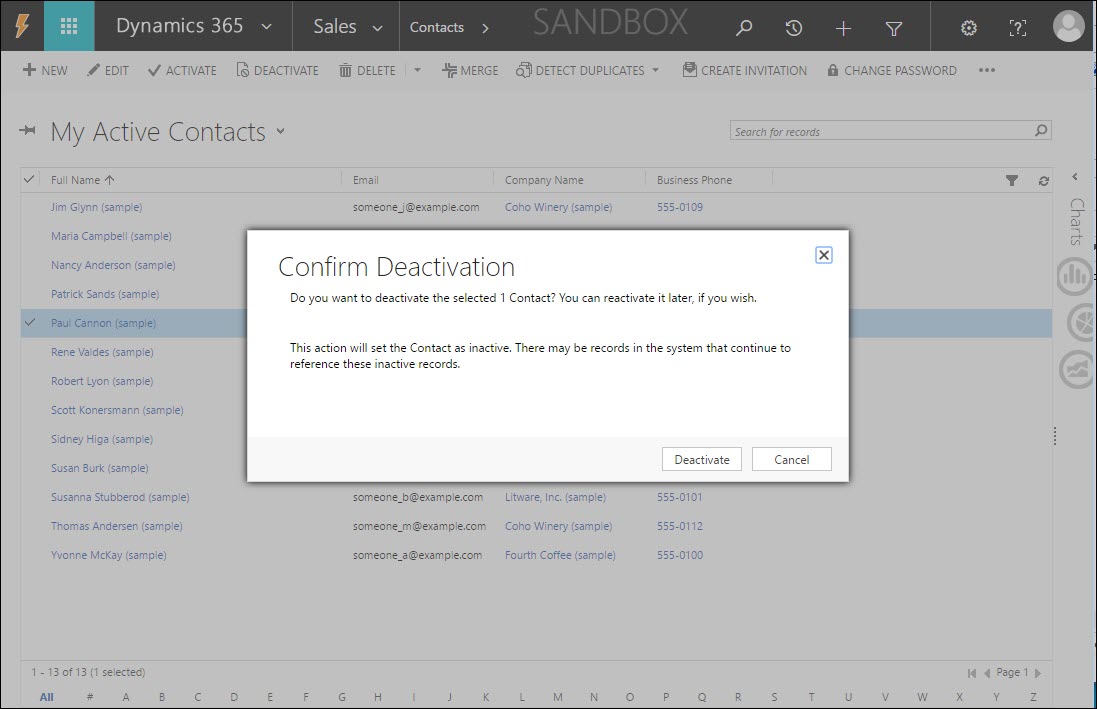Open more commands via the ellipsis menu
The image size is (1097, 709).
[x=987, y=70]
